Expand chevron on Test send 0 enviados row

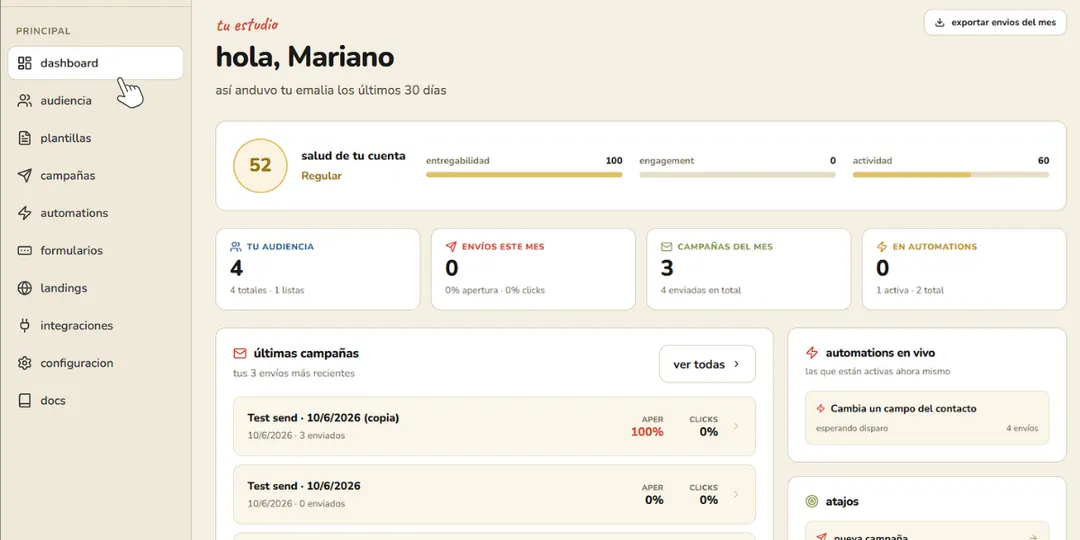tap(736, 495)
